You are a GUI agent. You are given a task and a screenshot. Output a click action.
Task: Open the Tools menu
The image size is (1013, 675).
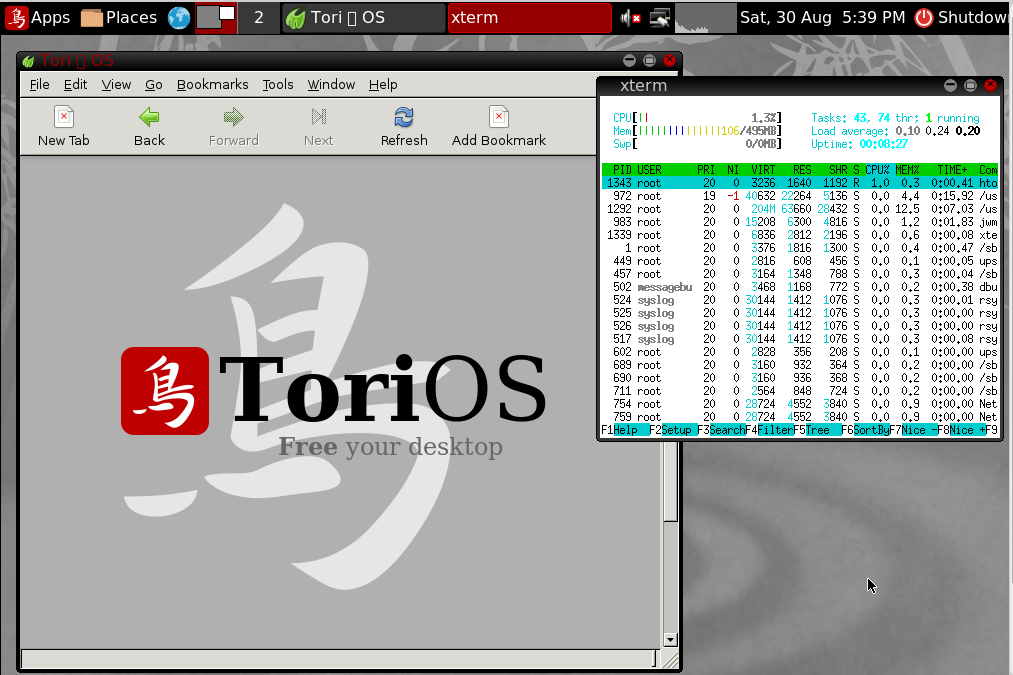(x=278, y=85)
